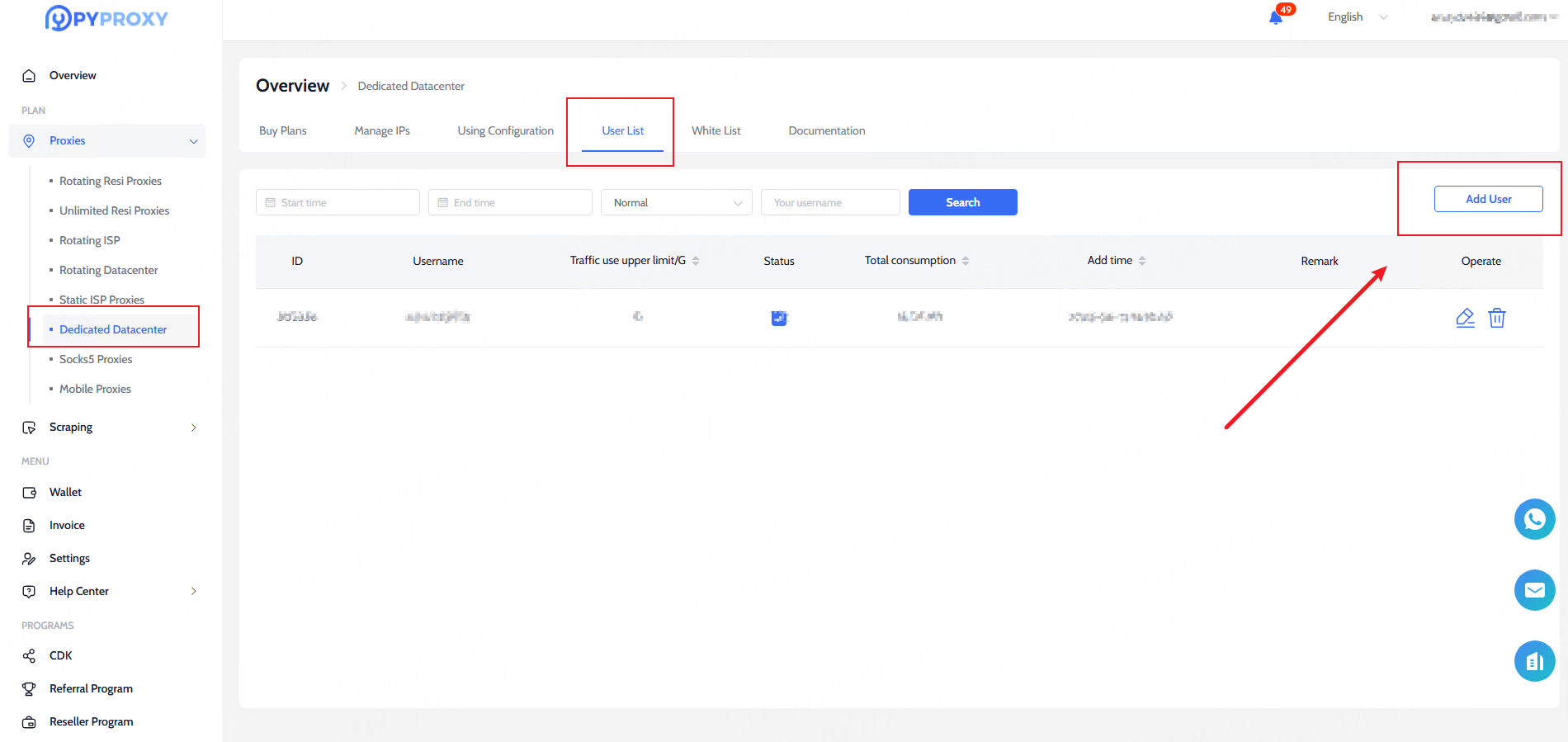
Task: Open the Normal status dropdown
Action: coord(676,202)
